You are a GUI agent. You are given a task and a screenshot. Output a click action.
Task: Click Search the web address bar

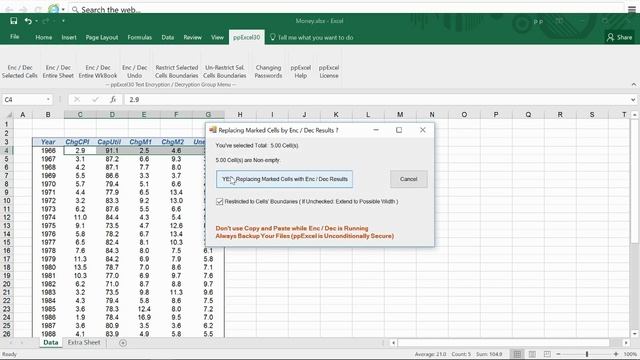347,9
